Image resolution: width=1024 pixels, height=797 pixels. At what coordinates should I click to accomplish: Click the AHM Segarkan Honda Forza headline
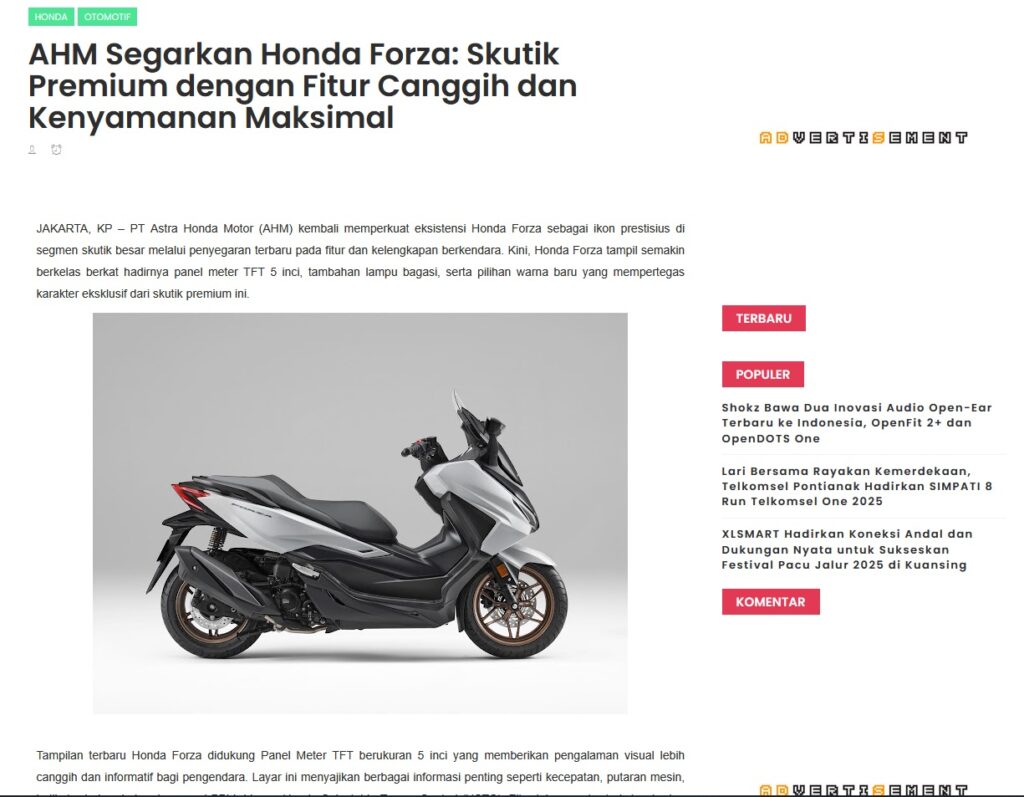302,86
